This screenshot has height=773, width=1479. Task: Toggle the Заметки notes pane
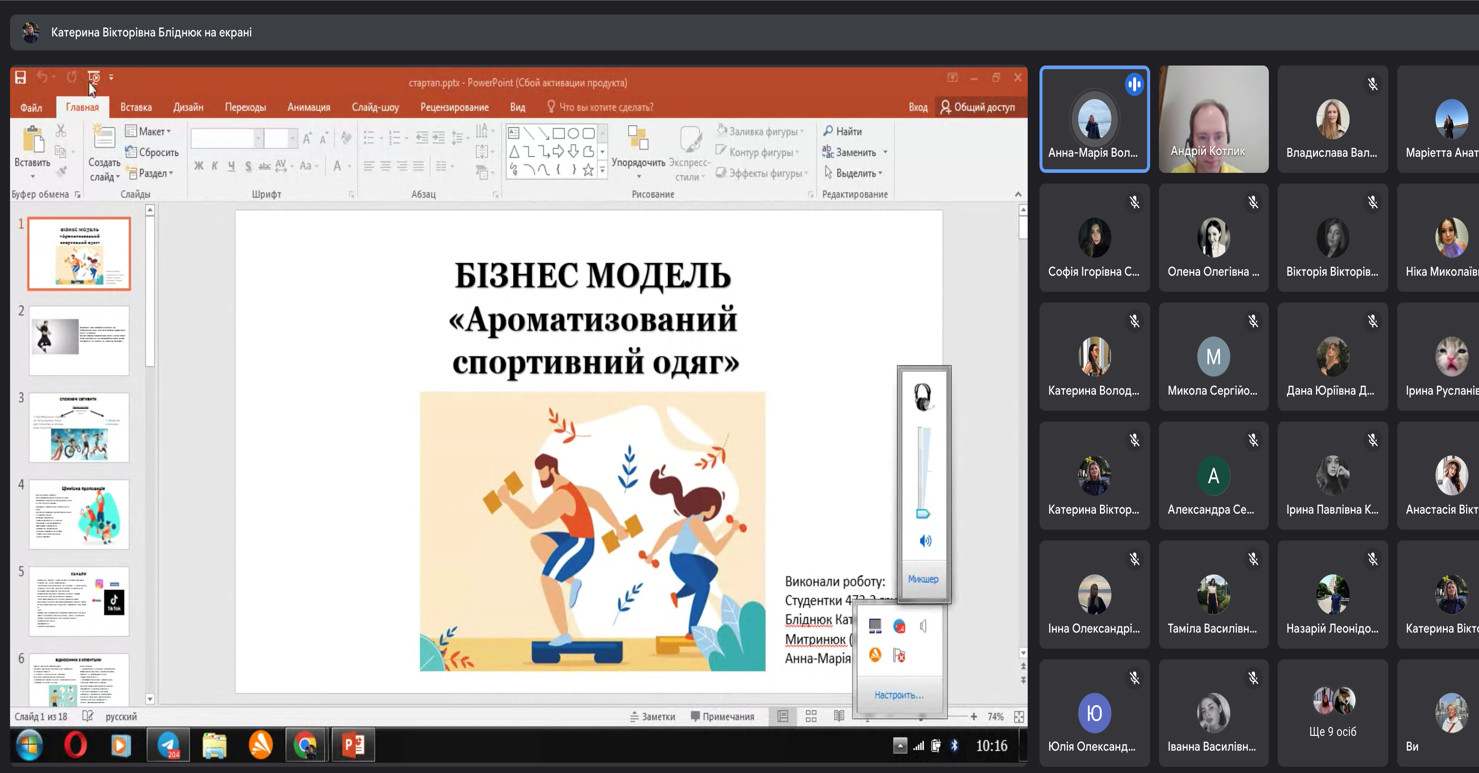pos(652,717)
